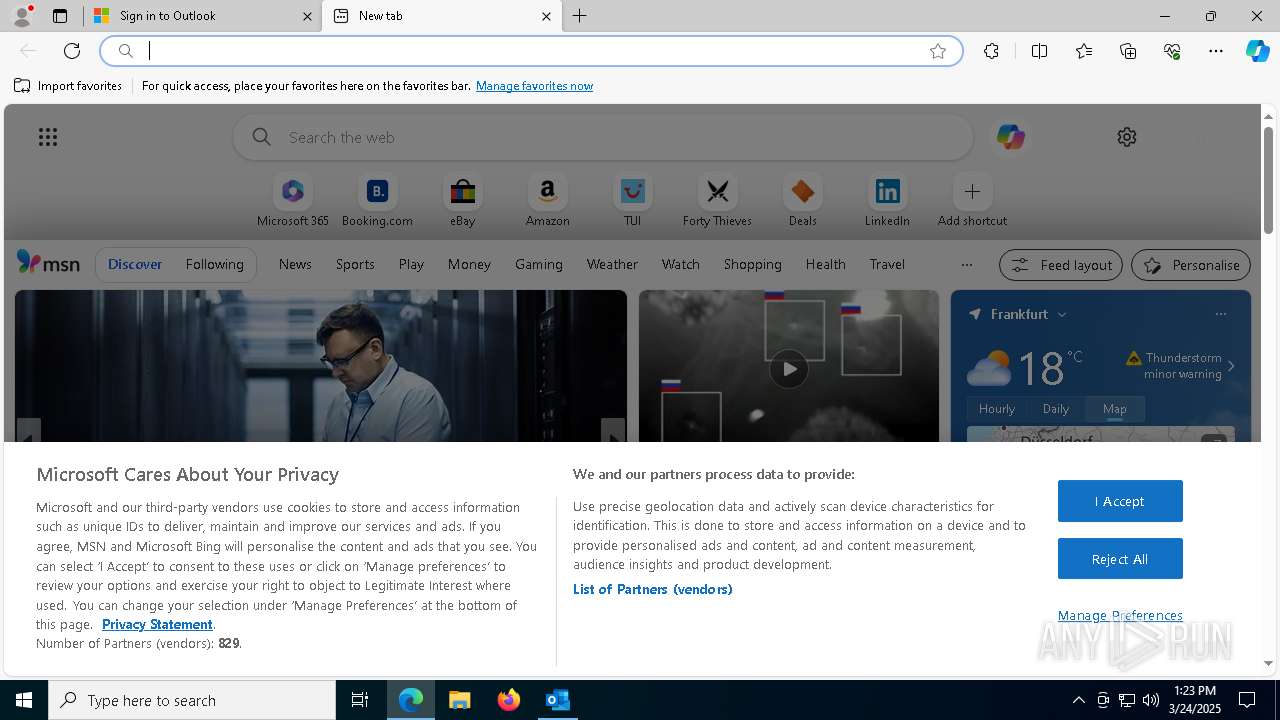
Task: Expand Frankfurt location dropdown
Action: [1062, 314]
